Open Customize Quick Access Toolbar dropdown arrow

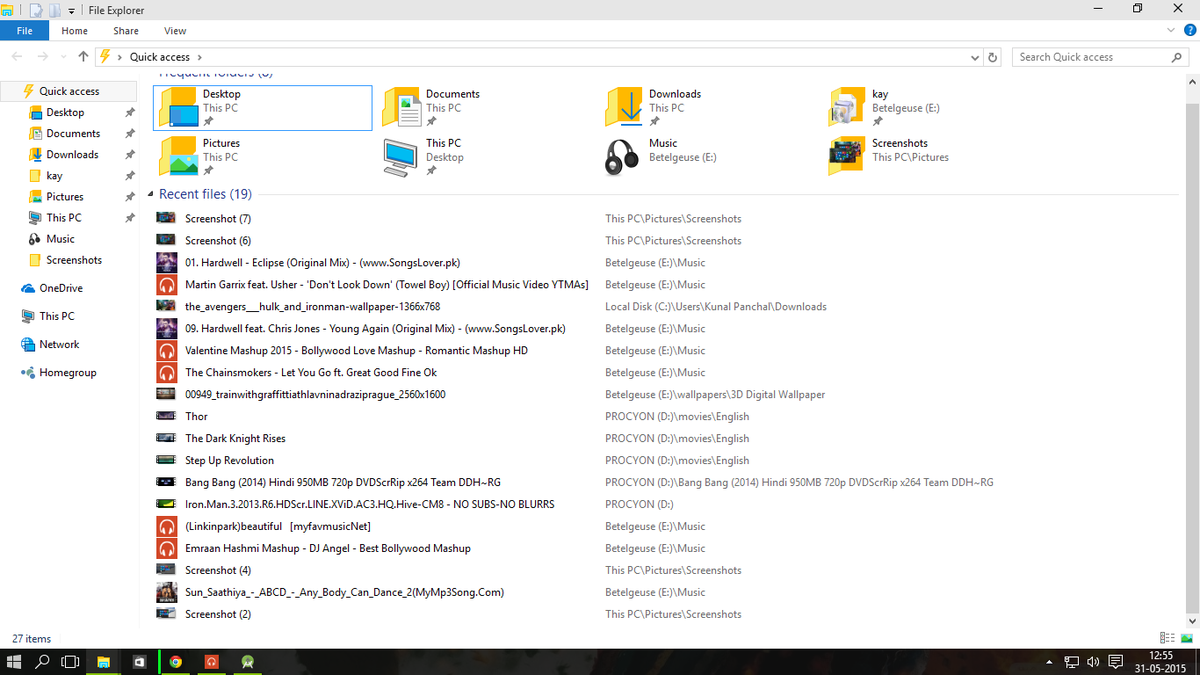coord(71,11)
